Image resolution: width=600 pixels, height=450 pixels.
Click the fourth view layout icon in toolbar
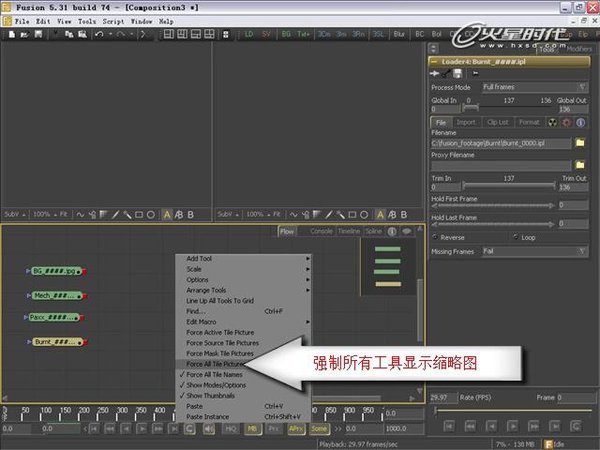pos(209,34)
